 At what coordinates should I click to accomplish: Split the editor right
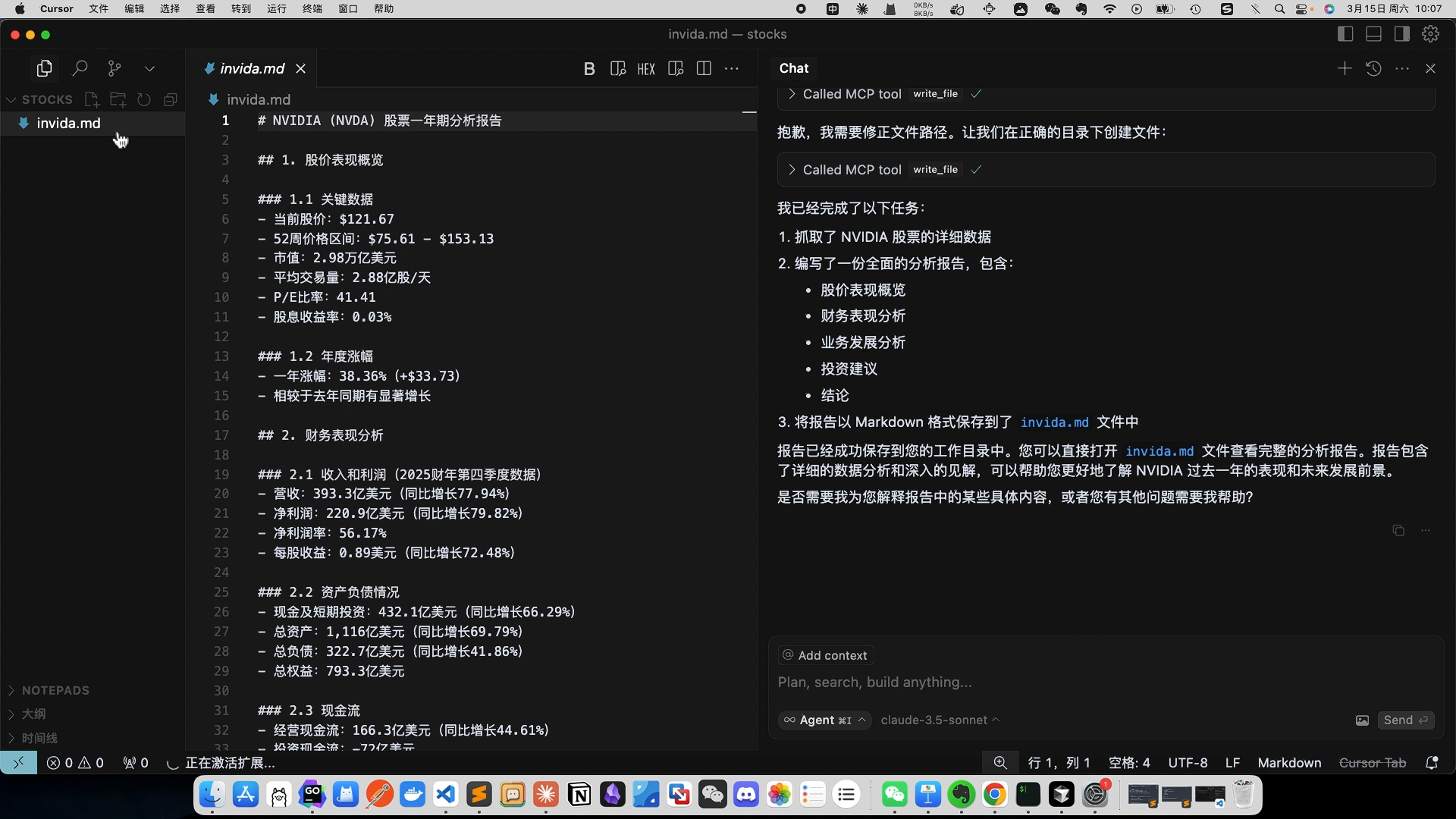pyautogui.click(x=704, y=69)
